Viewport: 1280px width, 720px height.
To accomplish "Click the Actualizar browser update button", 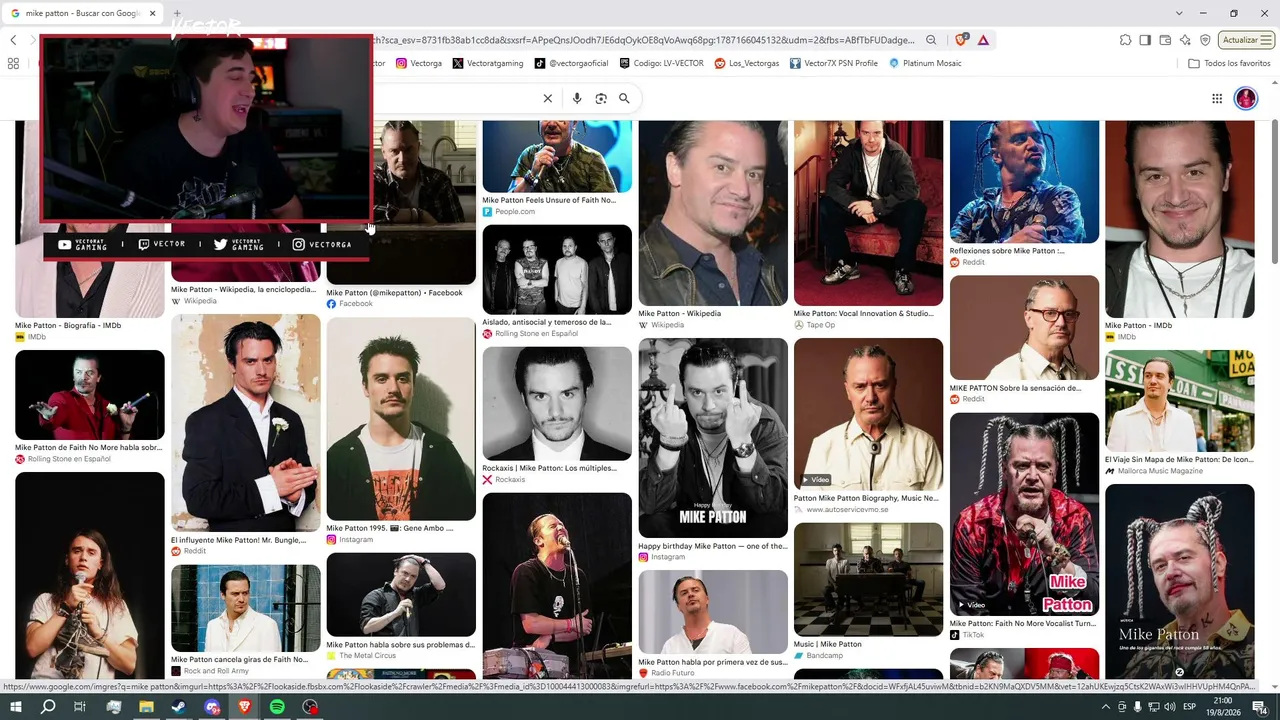I will (x=1246, y=40).
